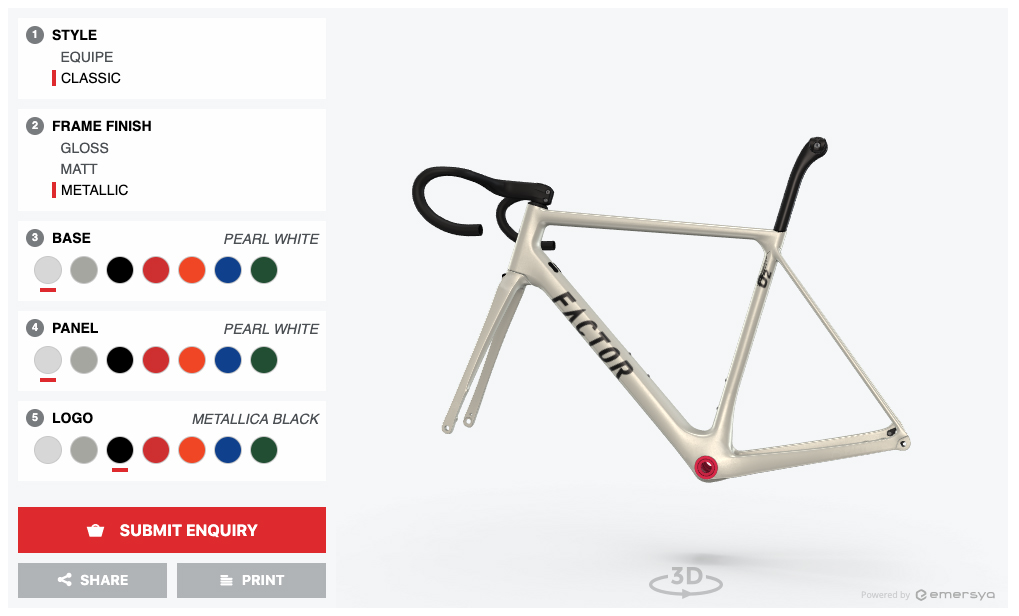1019x616 pixels.
Task: Pick the blue Base color swatch
Action: (227, 270)
